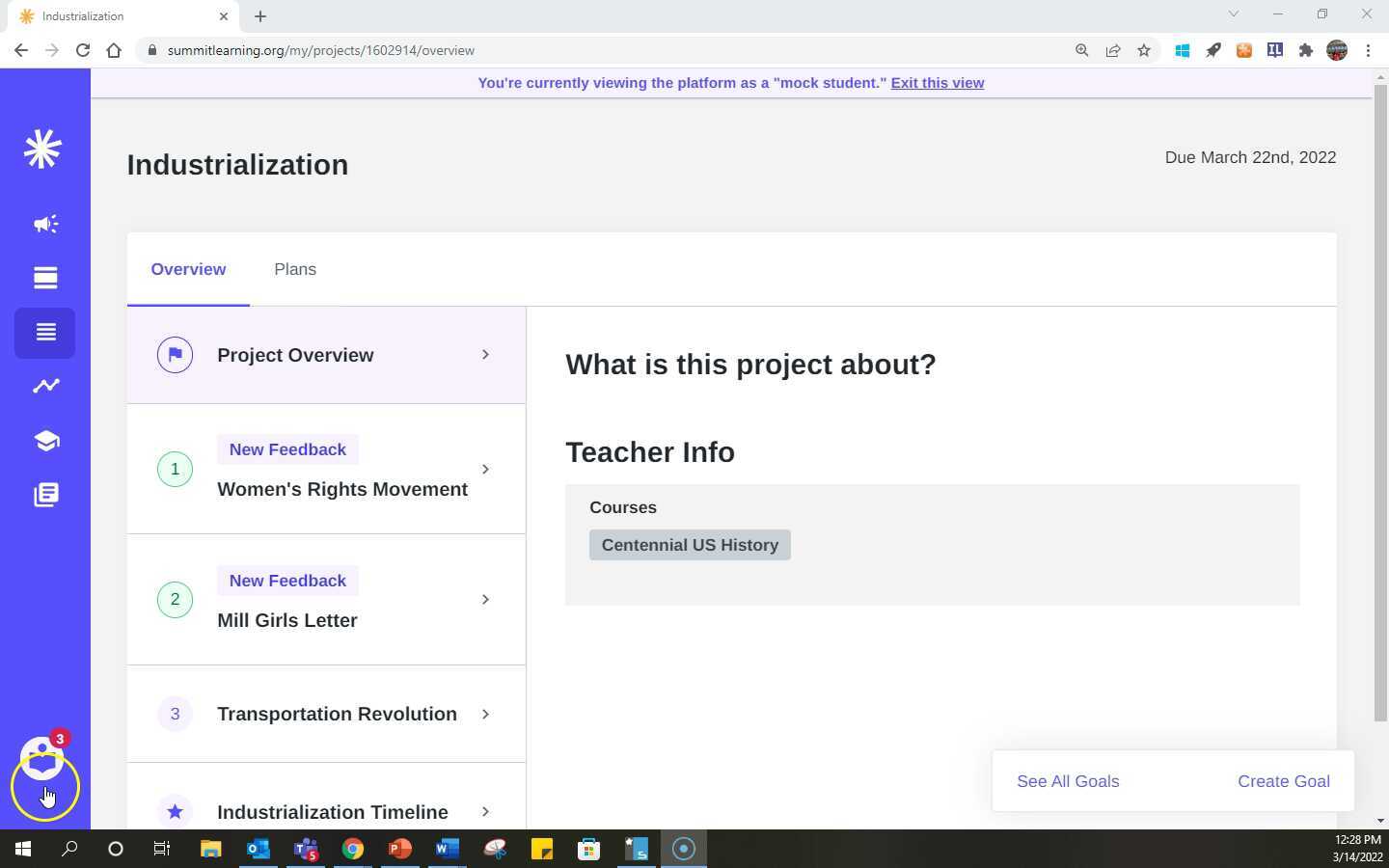Expand the Women's Rights Movement chevron
Viewport: 1389px width, 868px height.
485,469
